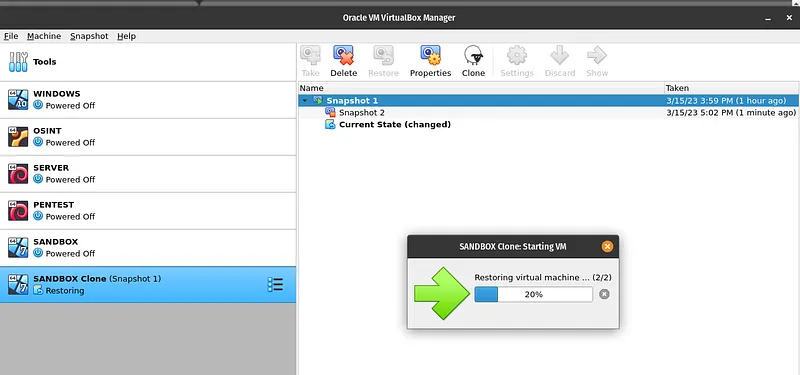The image size is (800, 375).
Task: Select the PENTEST machine entry
Action: [148, 211]
